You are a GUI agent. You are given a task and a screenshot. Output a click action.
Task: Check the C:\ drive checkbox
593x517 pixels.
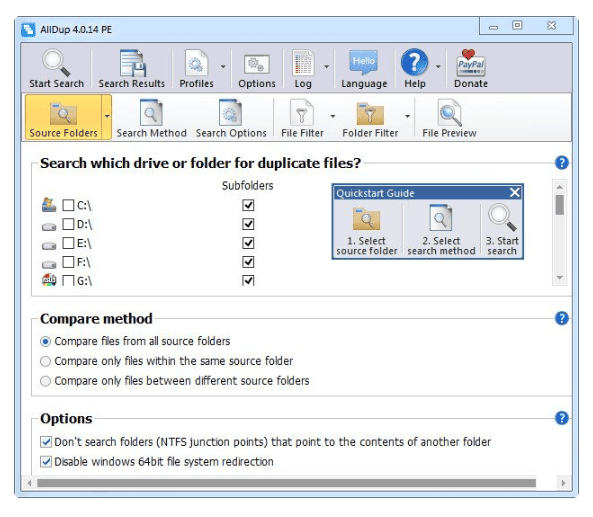(68, 205)
